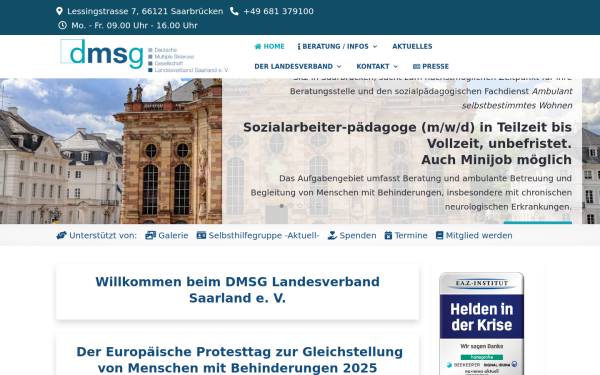Click the Willkommen beim DMSG Landesverband heading
The width and height of the screenshot is (600, 375).
click(237, 290)
